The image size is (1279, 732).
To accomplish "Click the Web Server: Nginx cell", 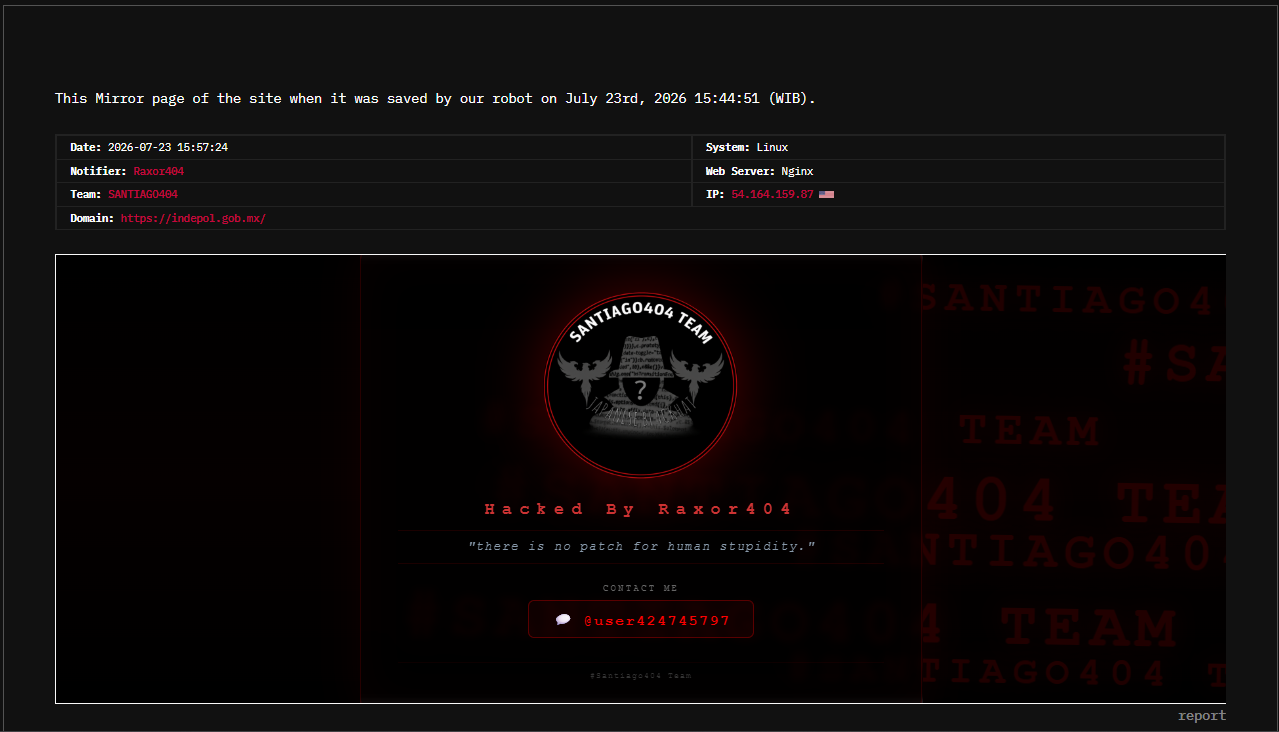I will coord(958,171).
